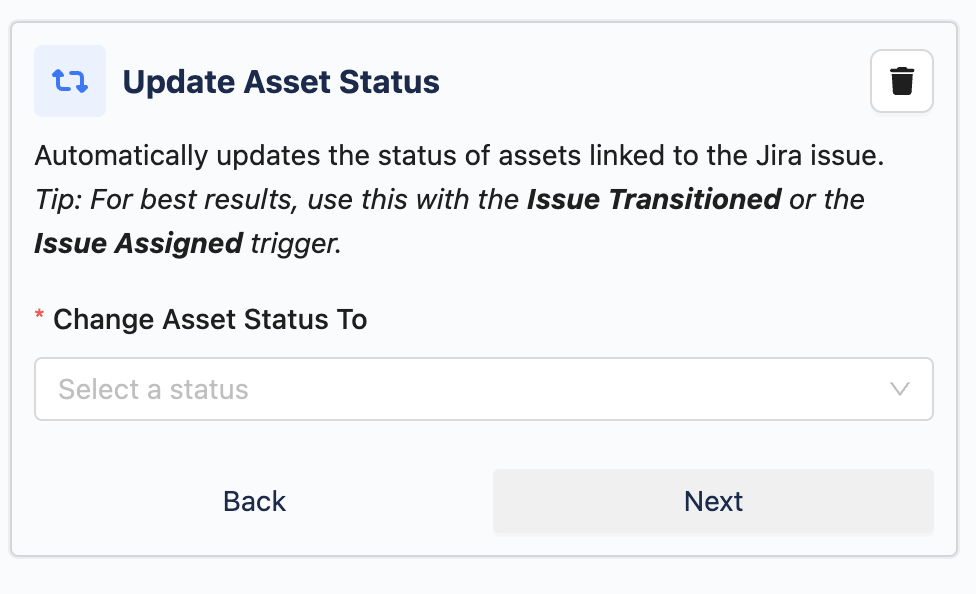Image resolution: width=976 pixels, height=594 pixels.
Task: Click the words 'or the' in the tip
Action: click(827, 199)
